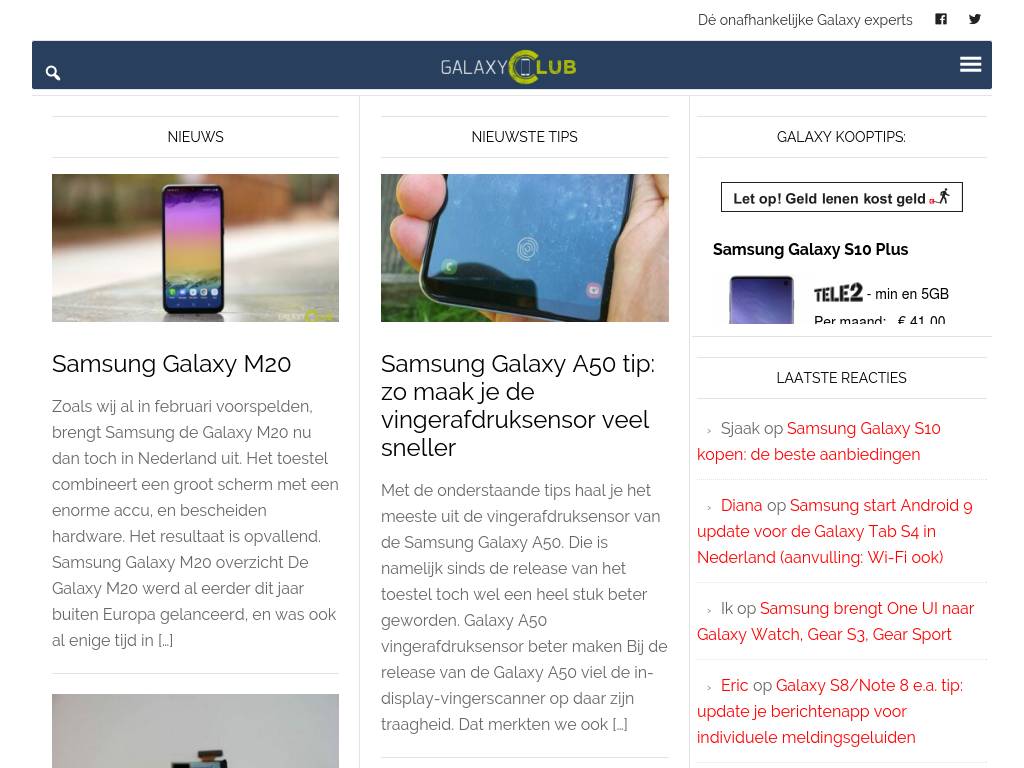This screenshot has height=768, width=1024.
Task: Click the TELE2 provider logo
Action: (x=838, y=293)
